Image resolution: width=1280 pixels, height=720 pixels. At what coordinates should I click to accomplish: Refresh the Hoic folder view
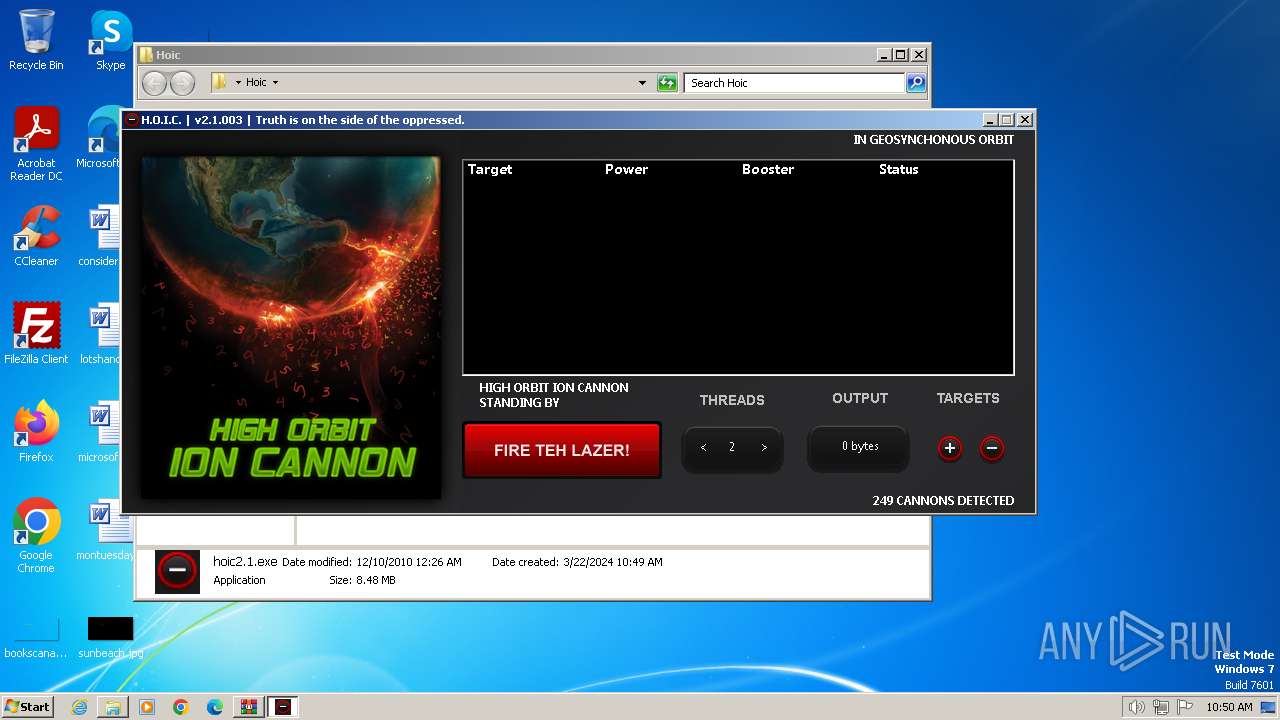667,83
